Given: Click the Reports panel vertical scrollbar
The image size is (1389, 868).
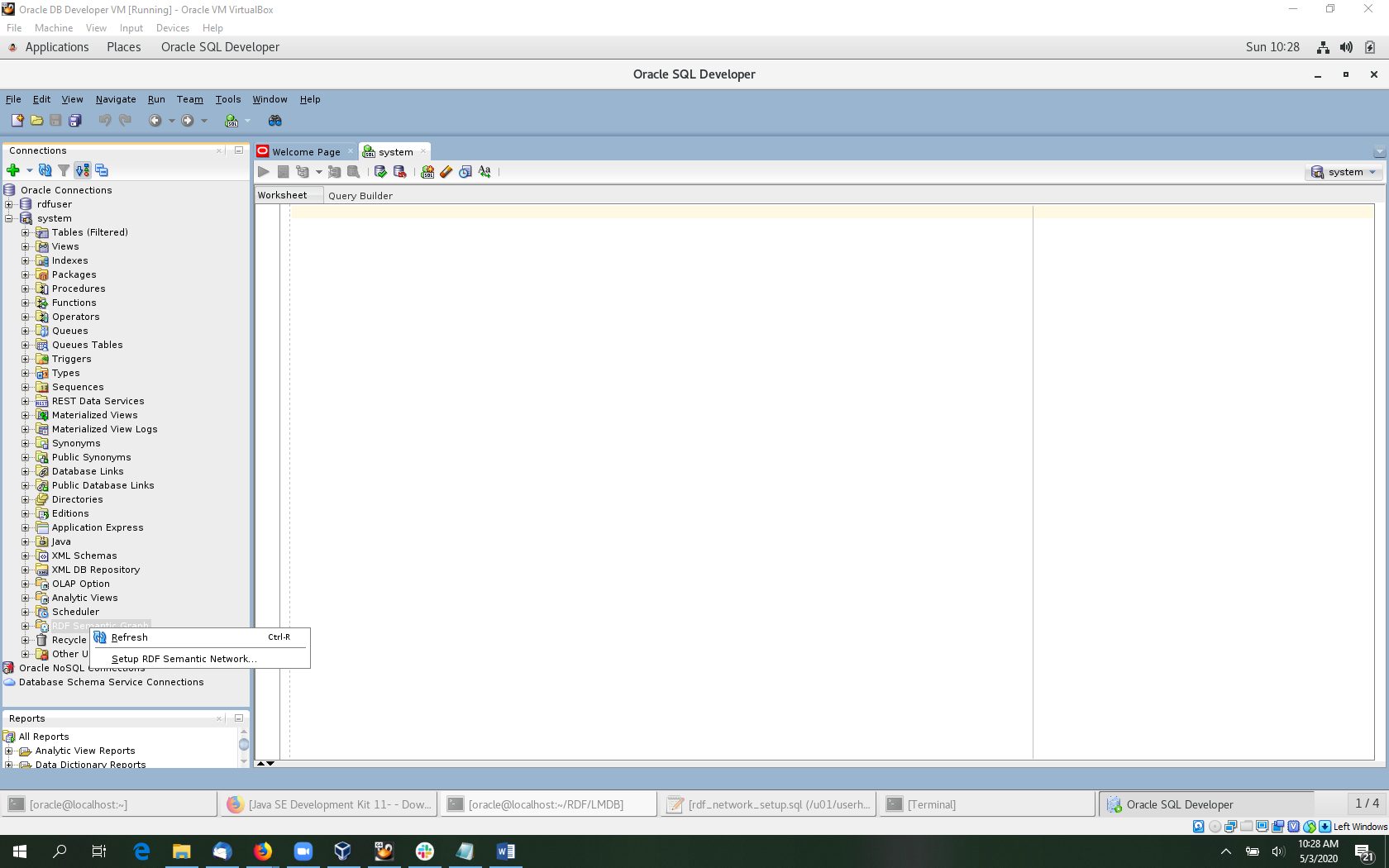Looking at the screenshot, I should click(244, 745).
